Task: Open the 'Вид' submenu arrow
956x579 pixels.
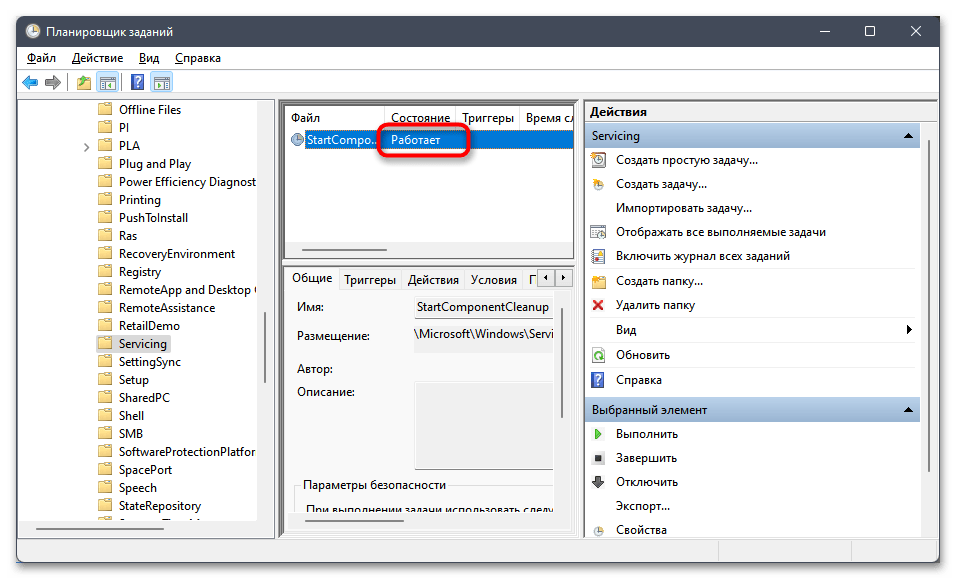Action: 909,330
